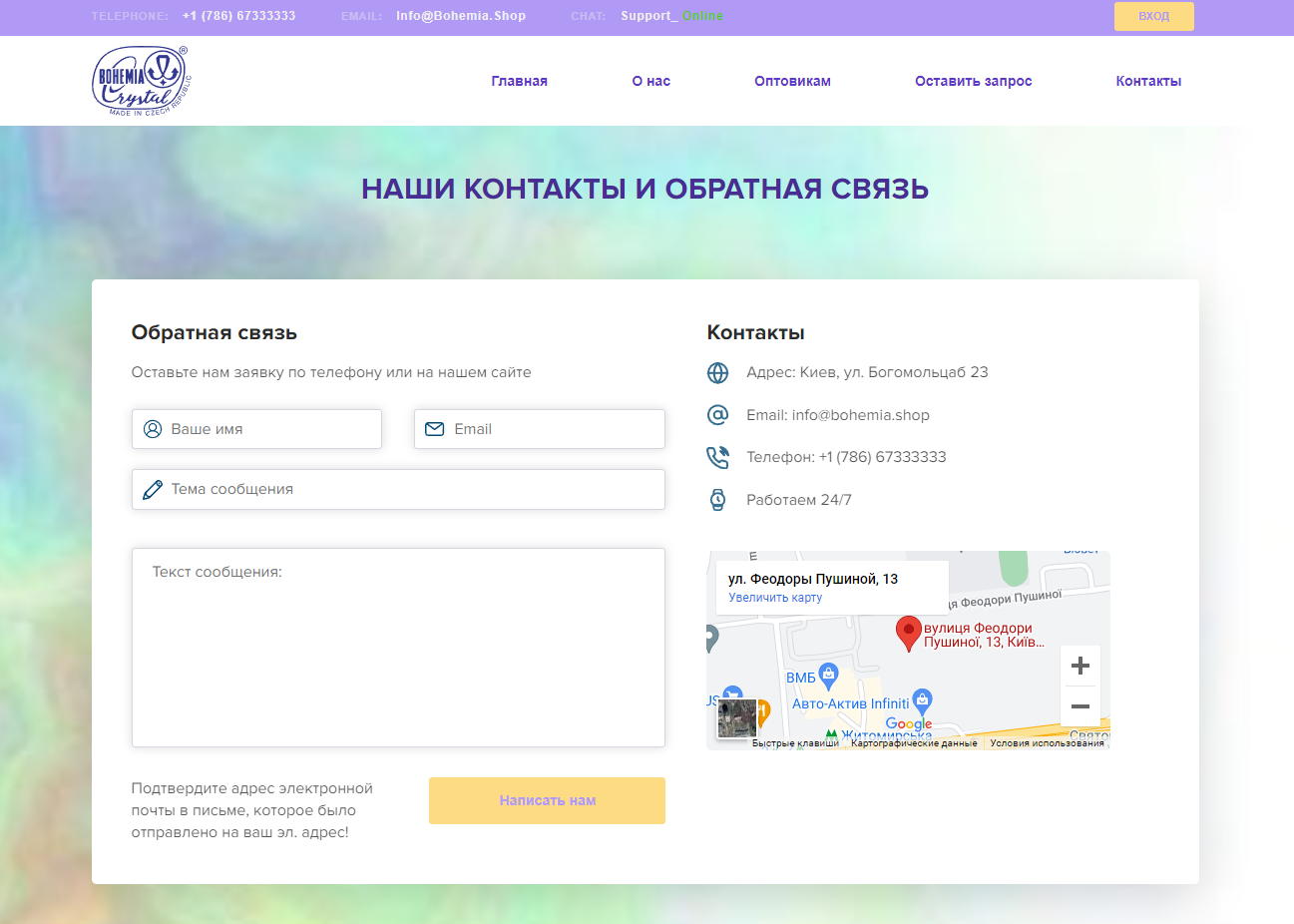Click Условия использования map link
Image resolution: width=1294 pixels, height=924 pixels.
[1047, 743]
